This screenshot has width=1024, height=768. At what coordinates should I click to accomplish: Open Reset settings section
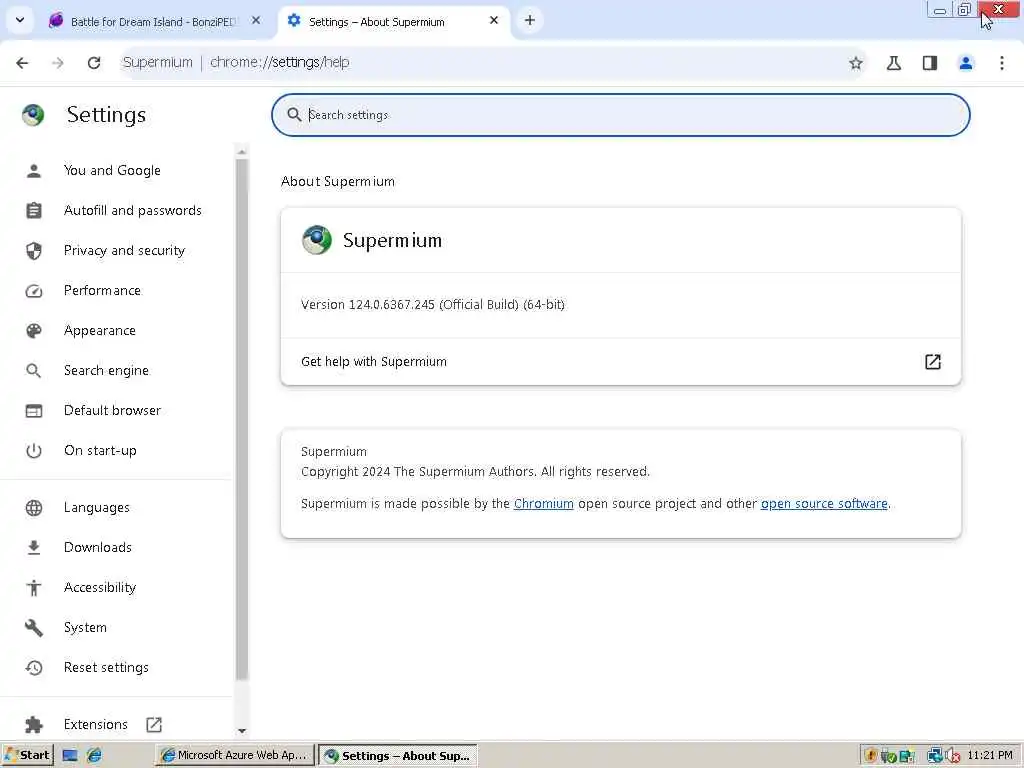106,667
